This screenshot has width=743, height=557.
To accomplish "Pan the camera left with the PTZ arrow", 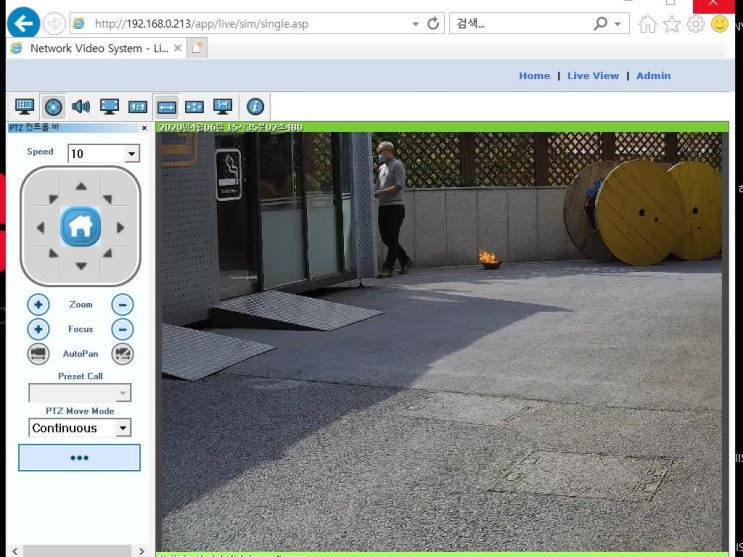I will tap(40, 228).
